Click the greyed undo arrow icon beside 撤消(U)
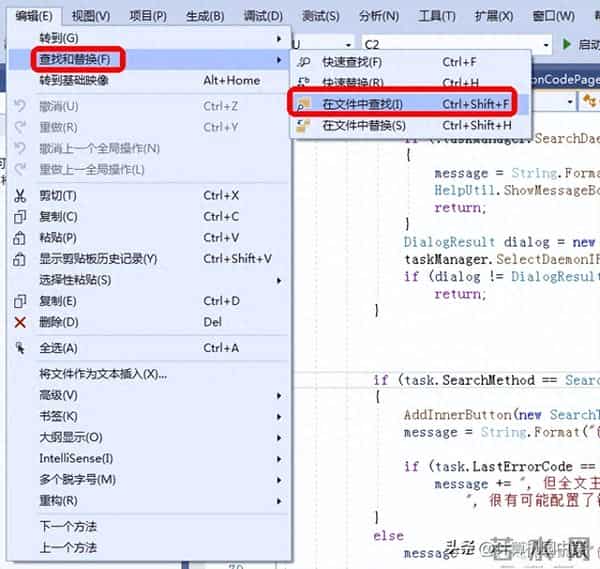600x569 pixels. (x=20, y=106)
